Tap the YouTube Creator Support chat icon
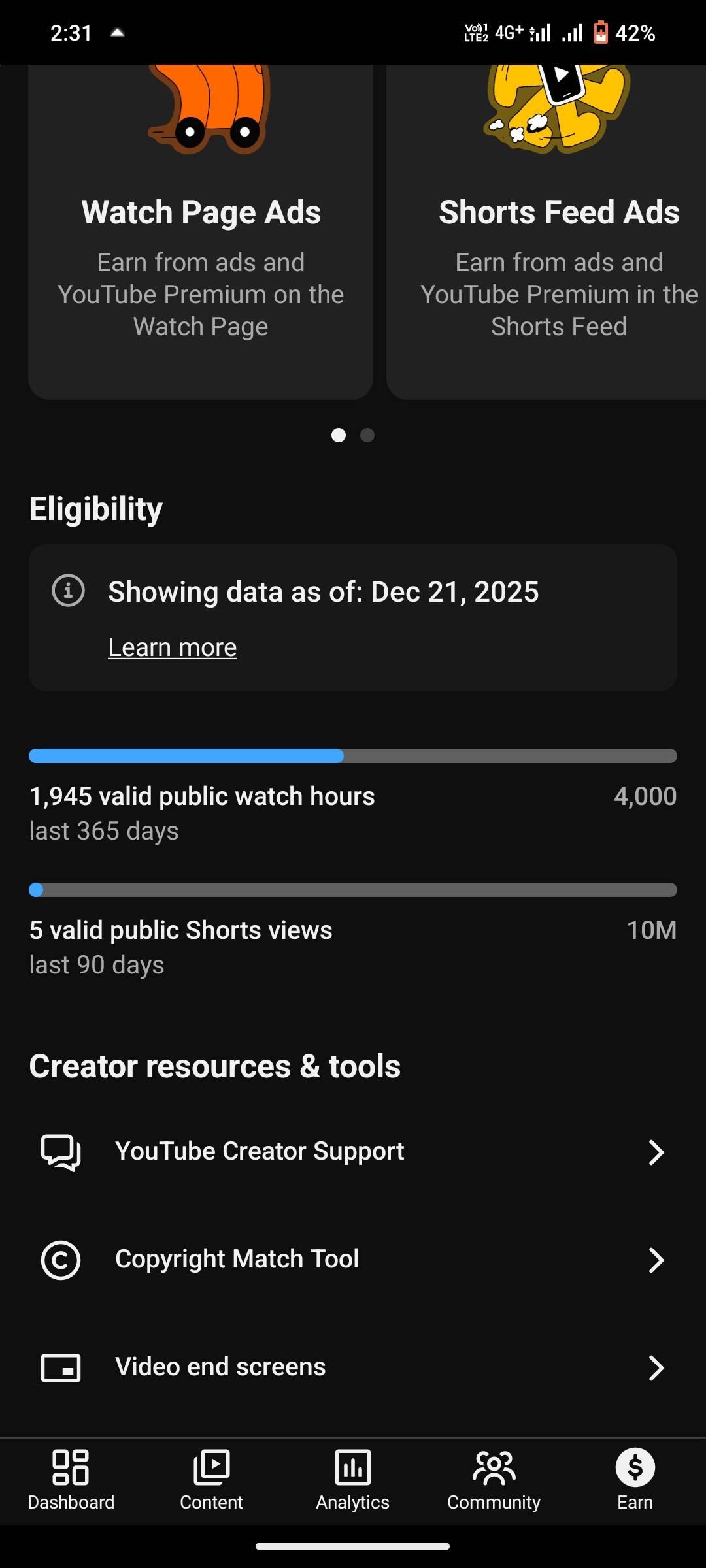This screenshot has width=706, height=1568. click(61, 1152)
